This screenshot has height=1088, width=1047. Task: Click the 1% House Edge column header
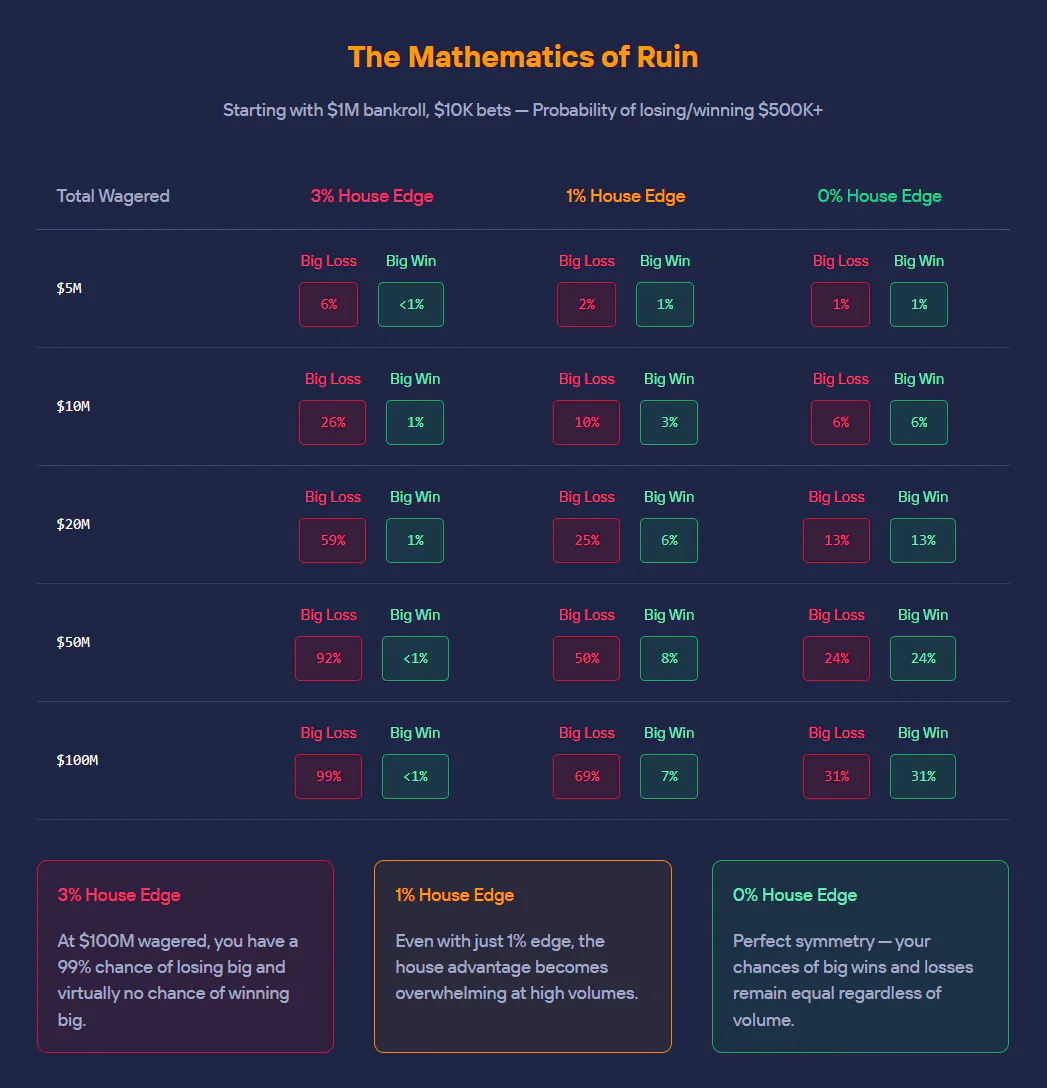(626, 196)
